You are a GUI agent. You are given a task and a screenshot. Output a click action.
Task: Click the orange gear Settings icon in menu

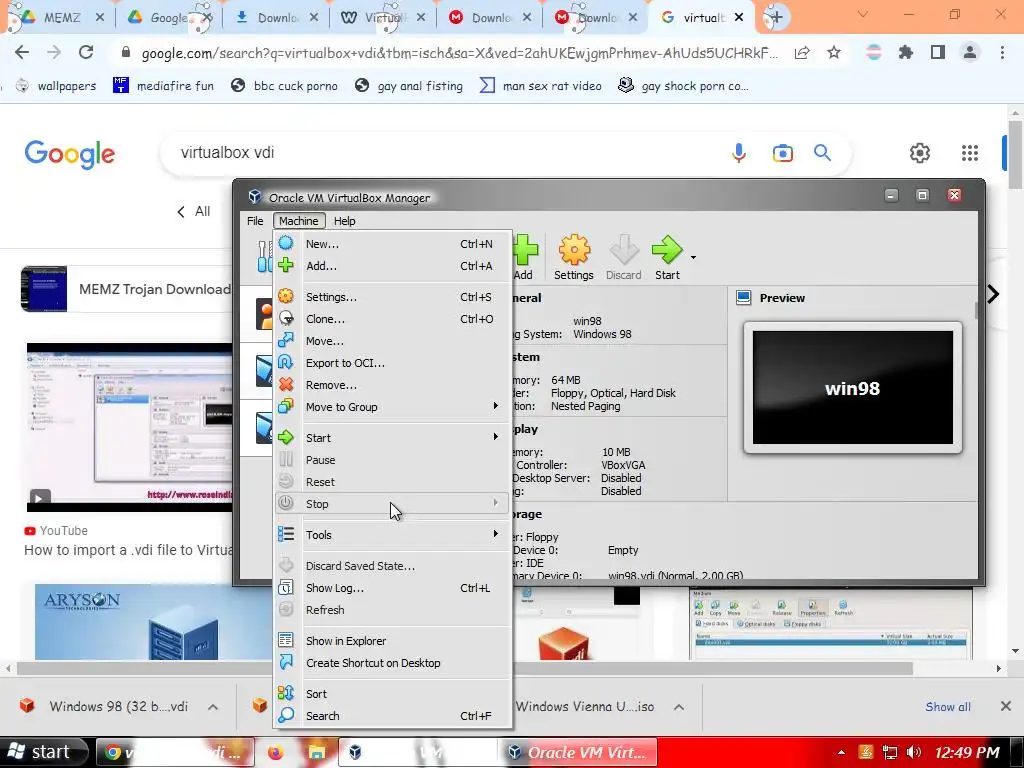[285, 296]
